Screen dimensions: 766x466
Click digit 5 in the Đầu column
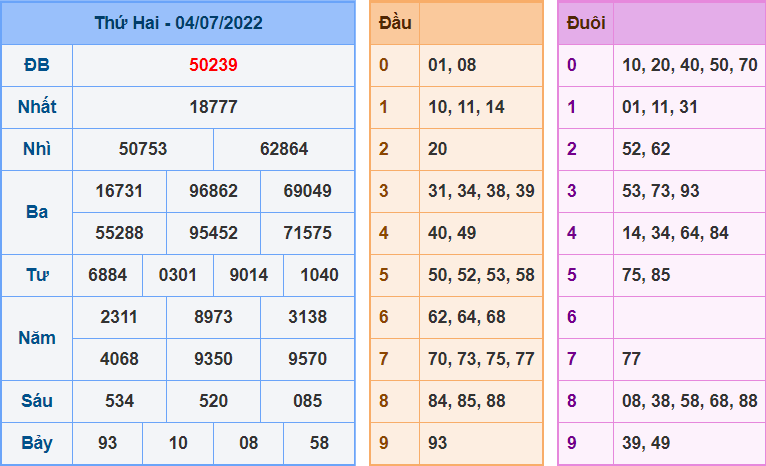click(383, 275)
